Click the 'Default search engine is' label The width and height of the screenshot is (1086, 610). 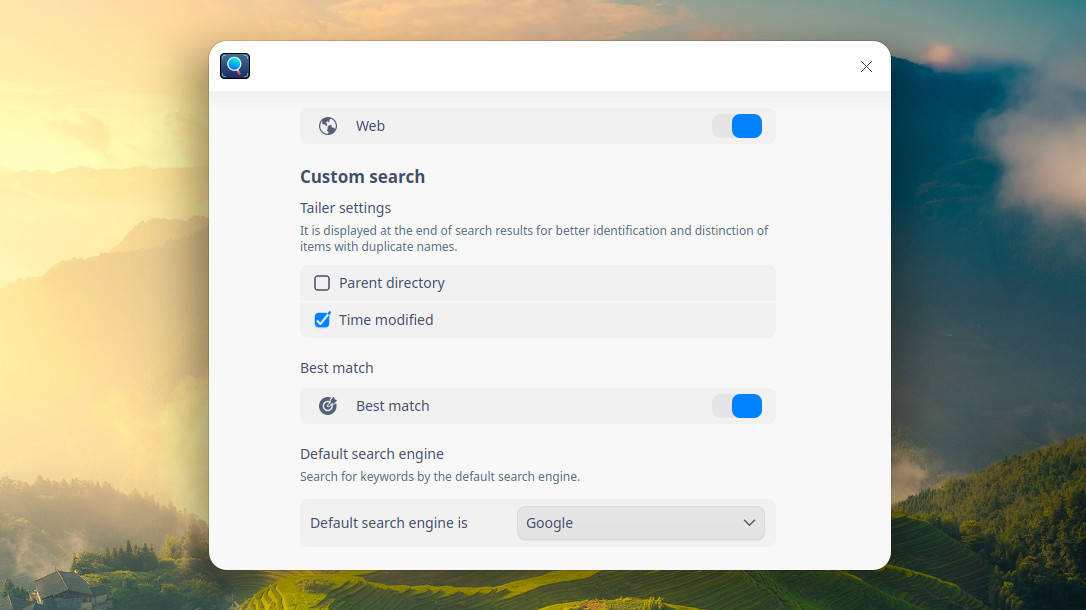(x=389, y=523)
